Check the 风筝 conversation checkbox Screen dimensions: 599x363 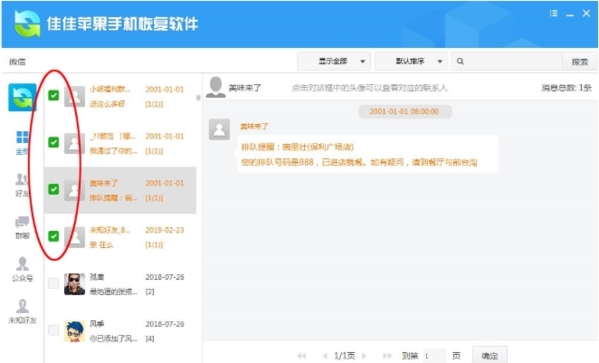[53, 330]
